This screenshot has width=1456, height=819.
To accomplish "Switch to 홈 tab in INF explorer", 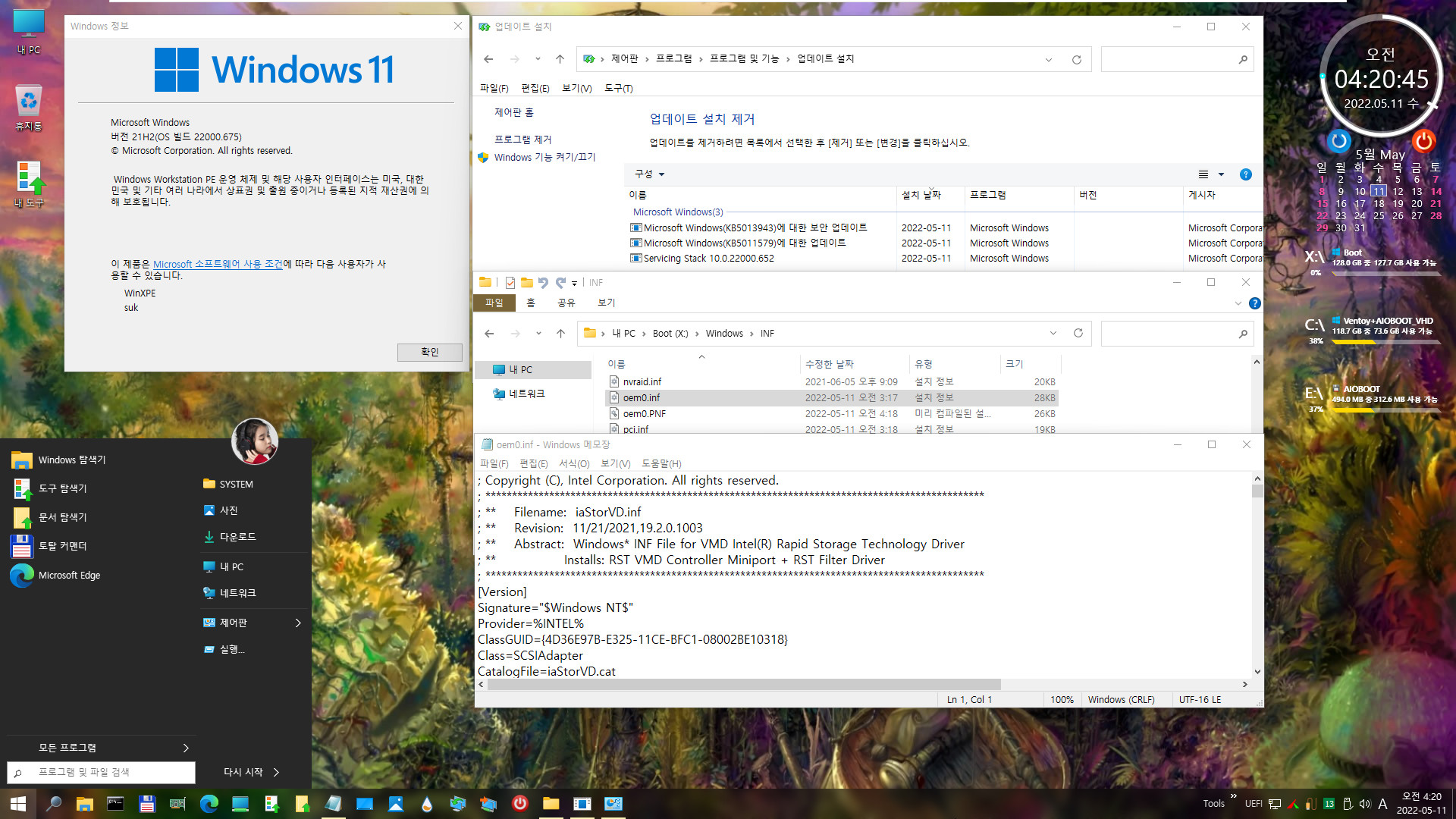I will point(531,303).
